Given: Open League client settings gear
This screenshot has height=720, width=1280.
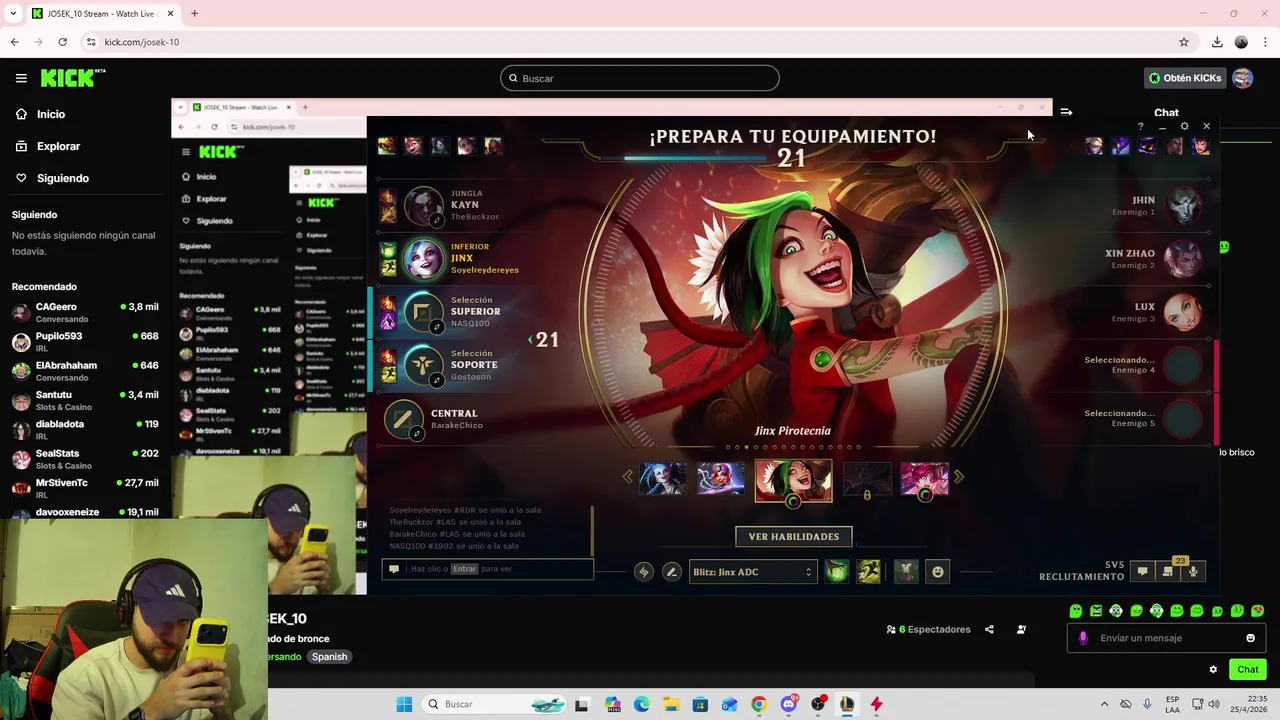Looking at the screenshot, I should tap(1184, 127).
